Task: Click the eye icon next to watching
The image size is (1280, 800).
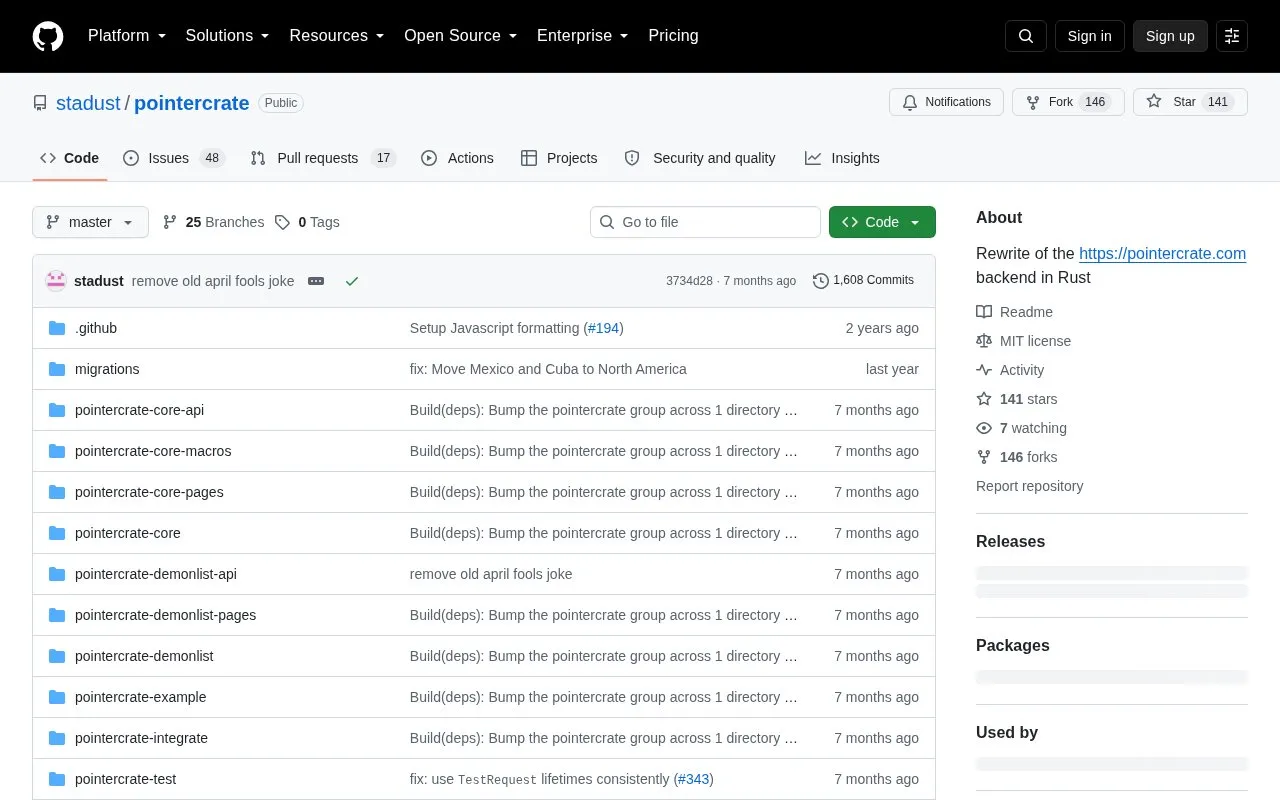Action: 984,428
